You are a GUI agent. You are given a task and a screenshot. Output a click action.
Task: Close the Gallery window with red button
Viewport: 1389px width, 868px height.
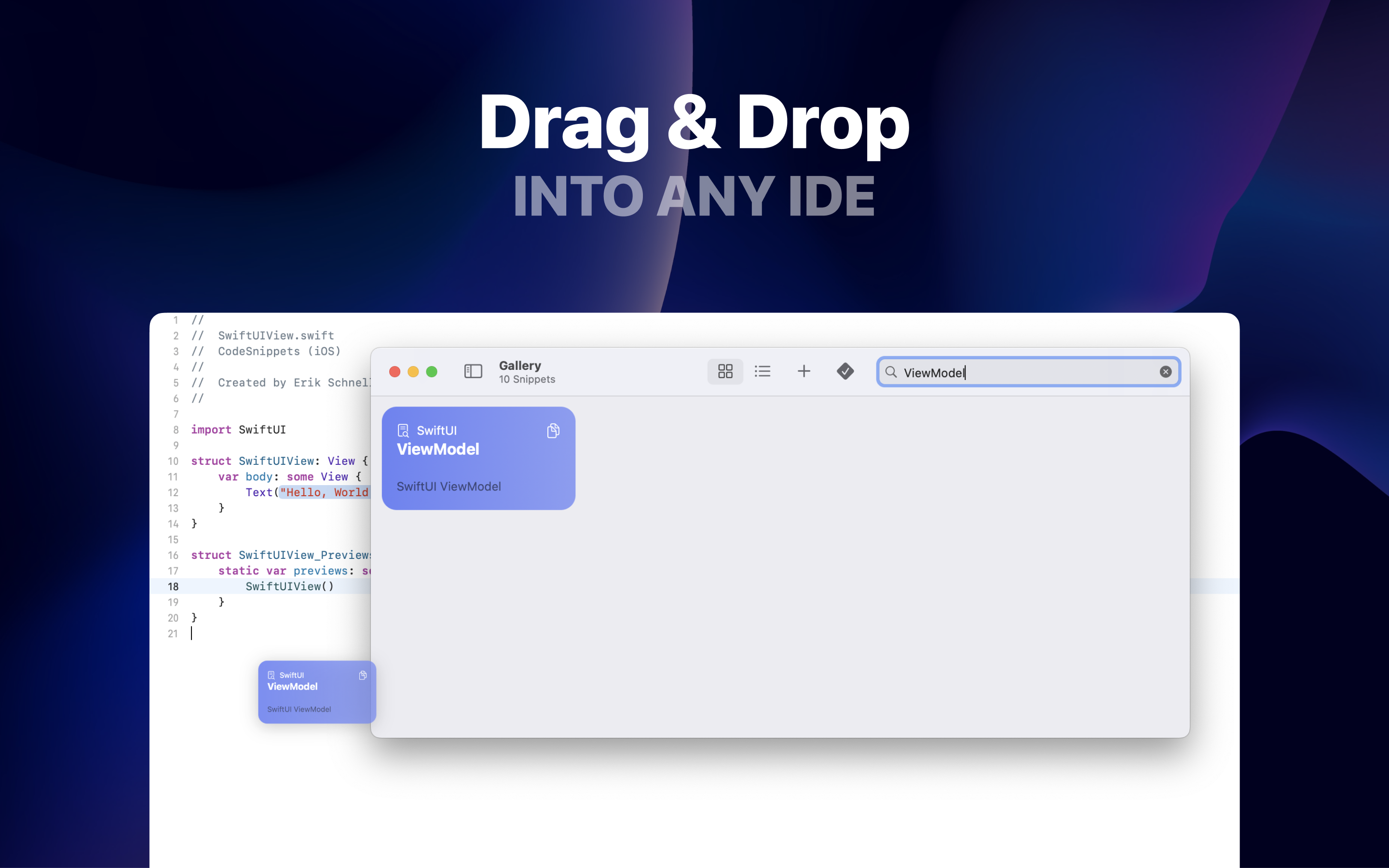[x=395, y=372]
